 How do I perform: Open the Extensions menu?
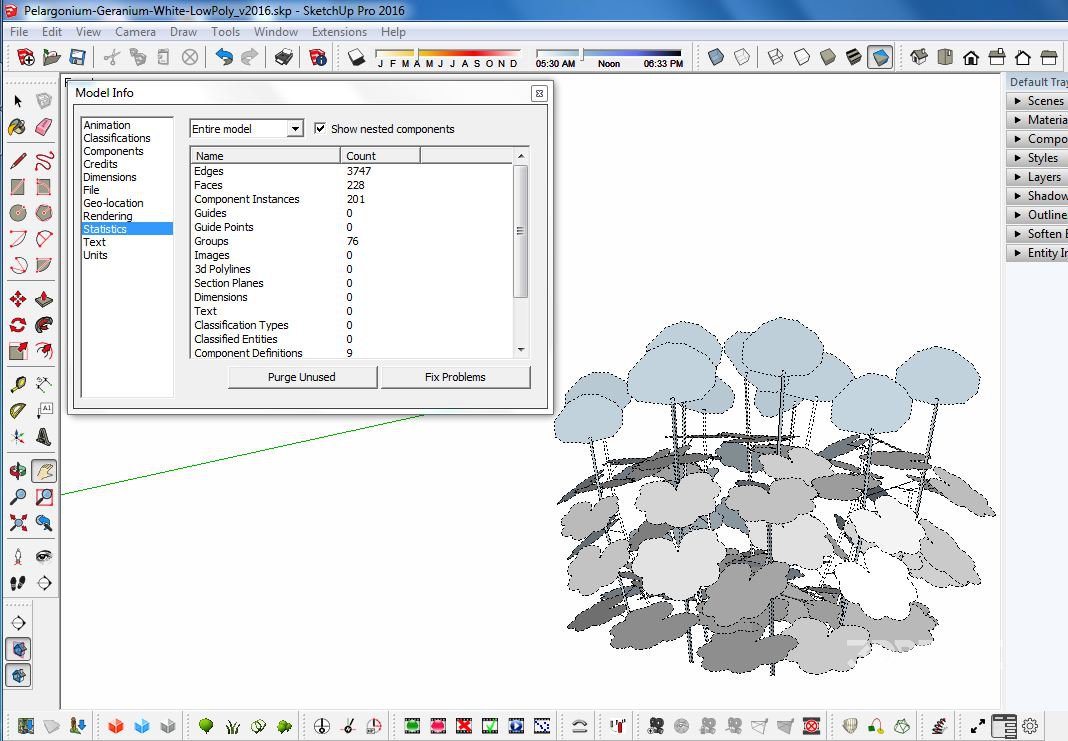tap(339, 32)
